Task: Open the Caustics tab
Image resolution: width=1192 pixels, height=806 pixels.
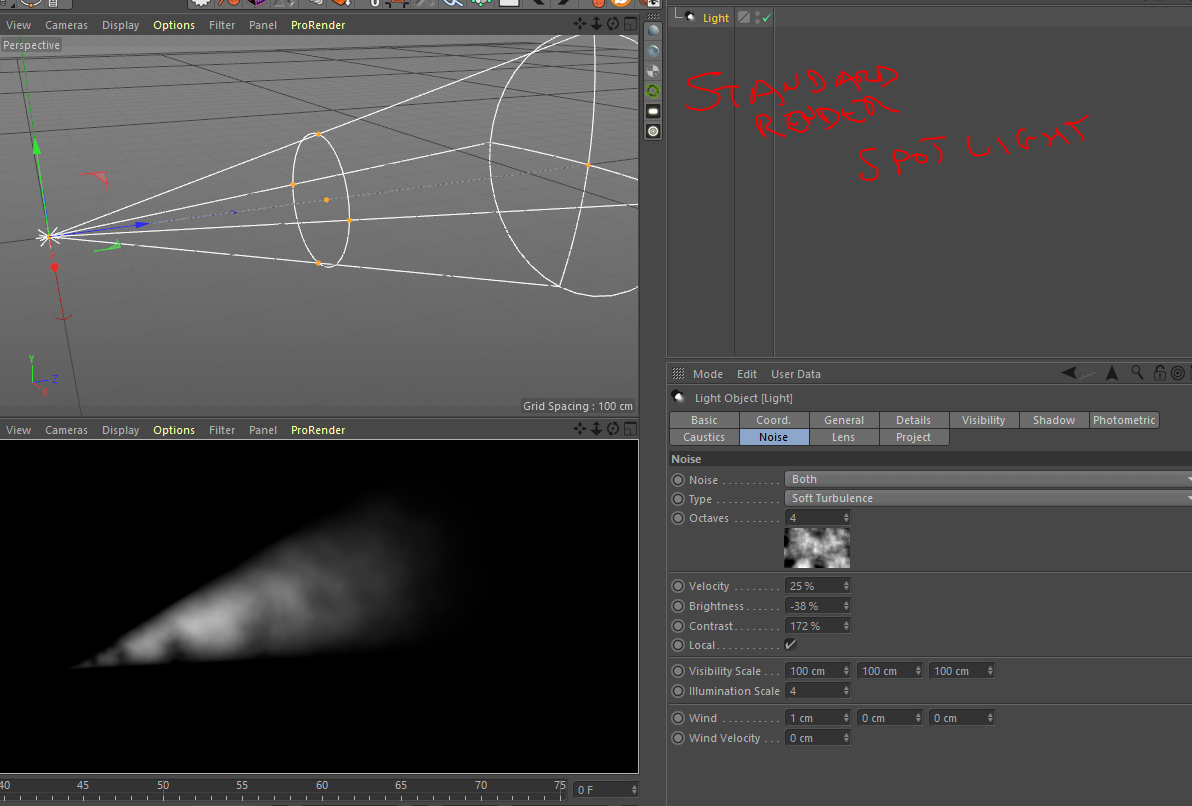Action: coord(704,437)
